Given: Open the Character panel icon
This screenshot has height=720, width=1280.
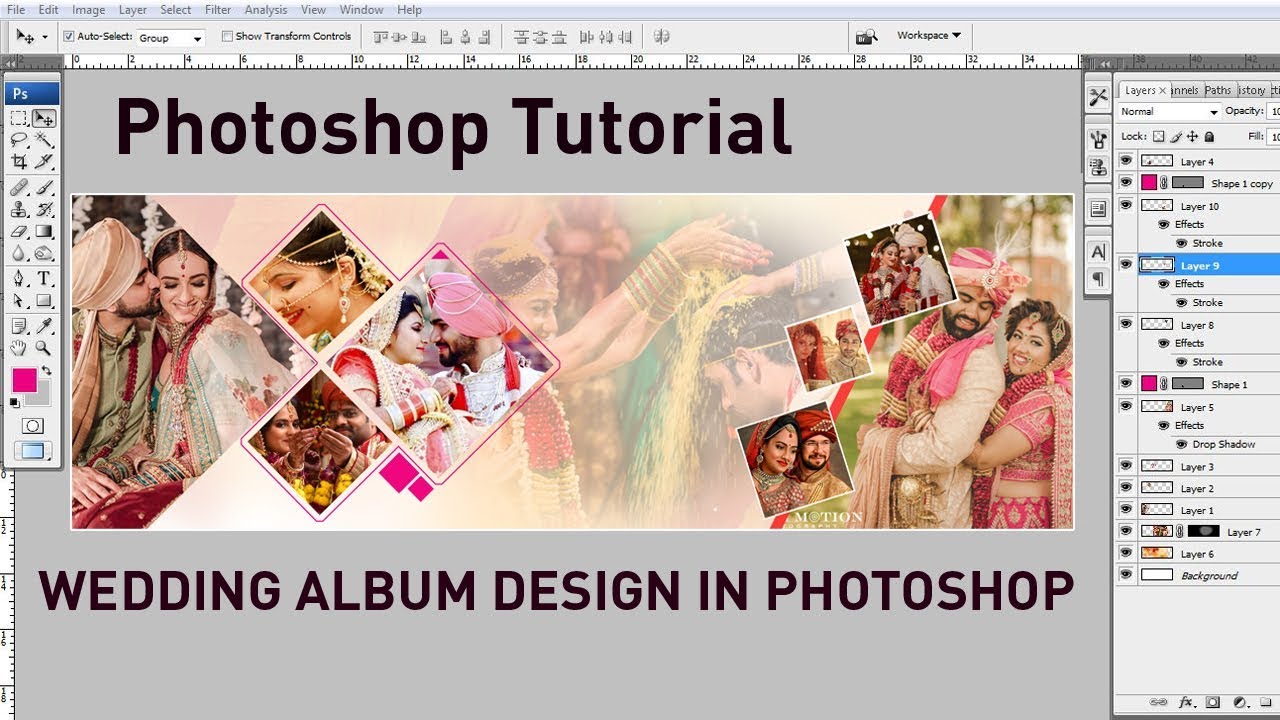Looking at the screenshot, I should point(1098,252).
